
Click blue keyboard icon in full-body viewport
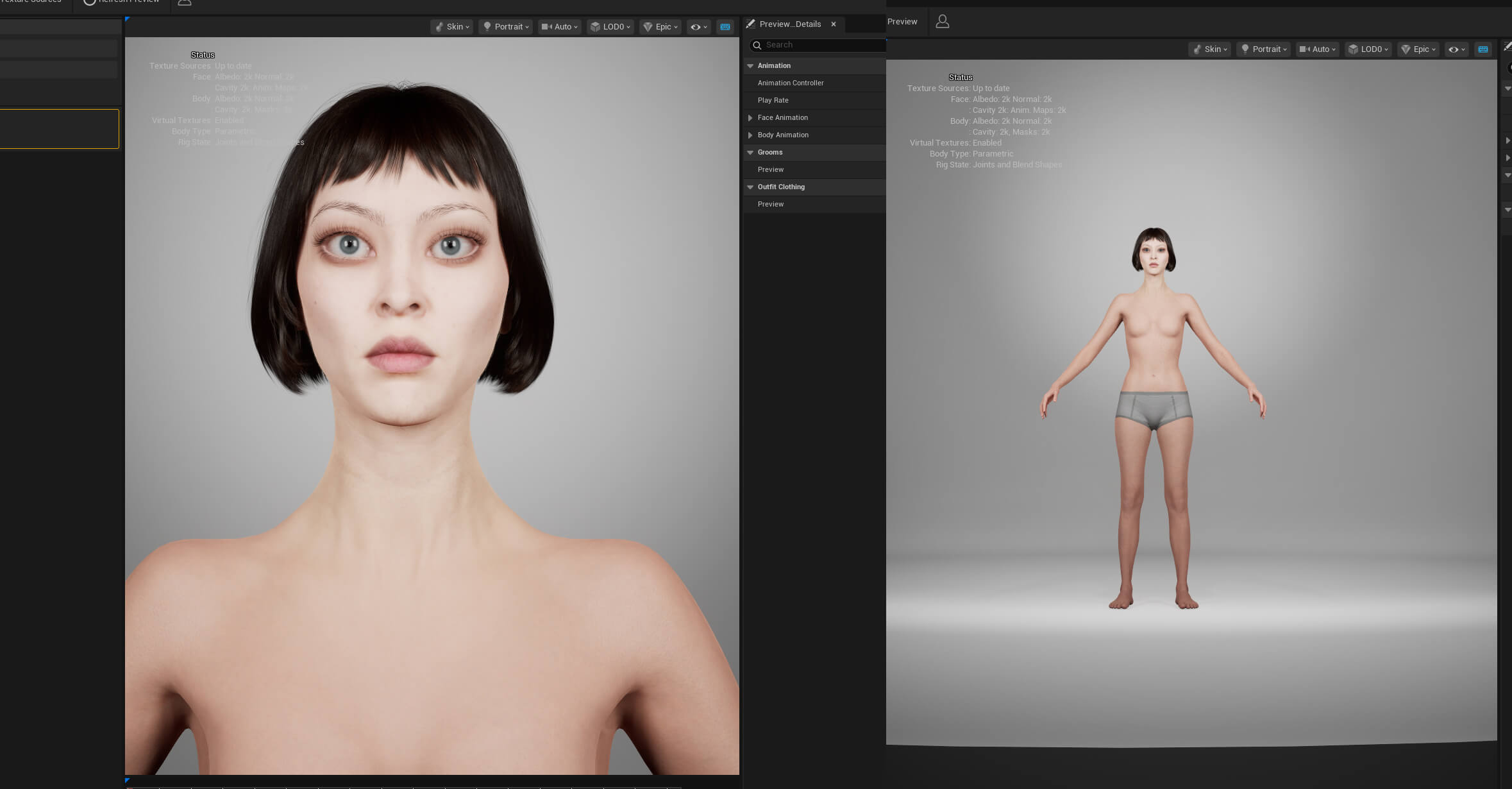(x=1483, y=49)
